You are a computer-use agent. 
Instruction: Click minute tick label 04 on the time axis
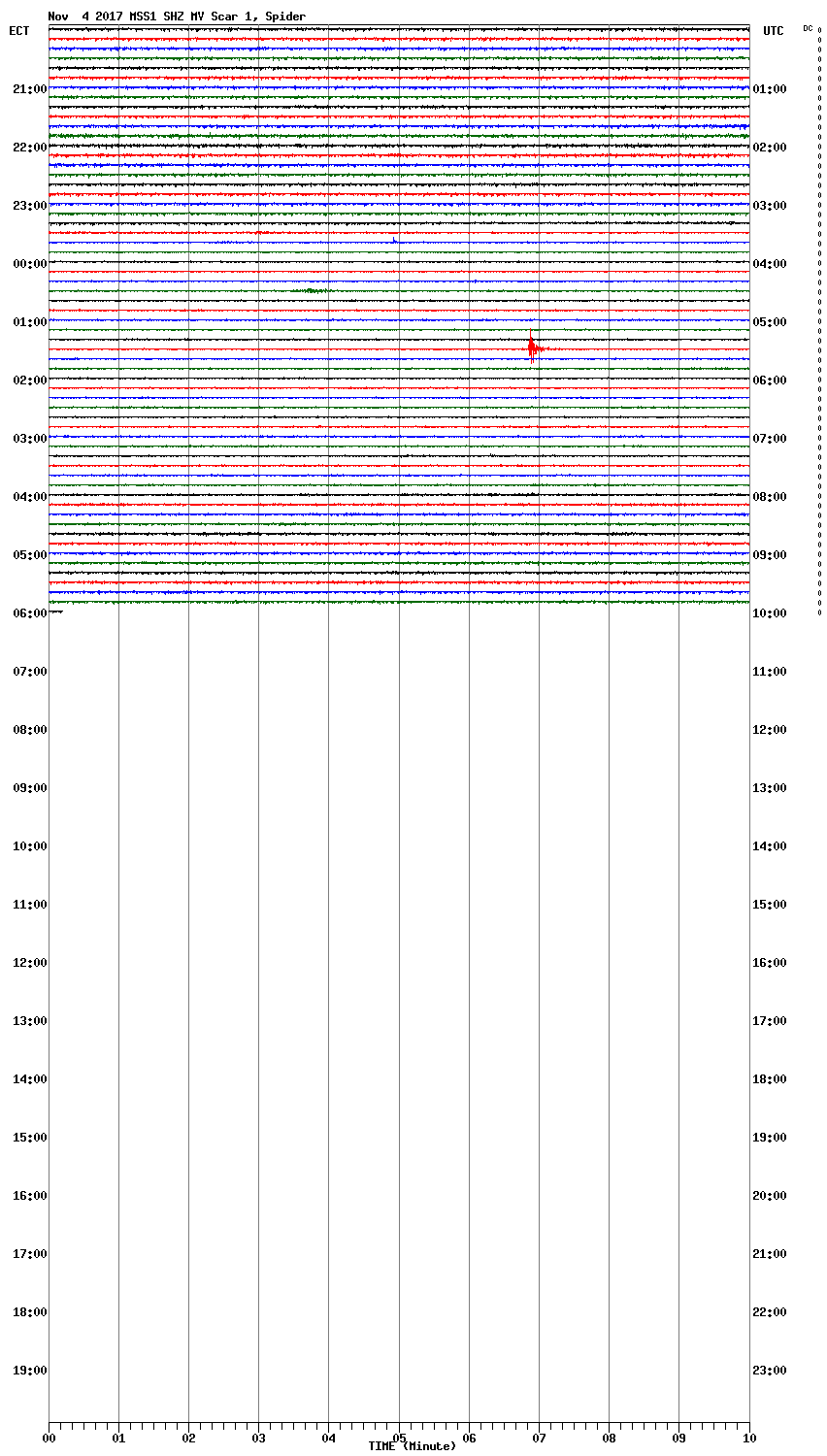[x=328, y=1439]
